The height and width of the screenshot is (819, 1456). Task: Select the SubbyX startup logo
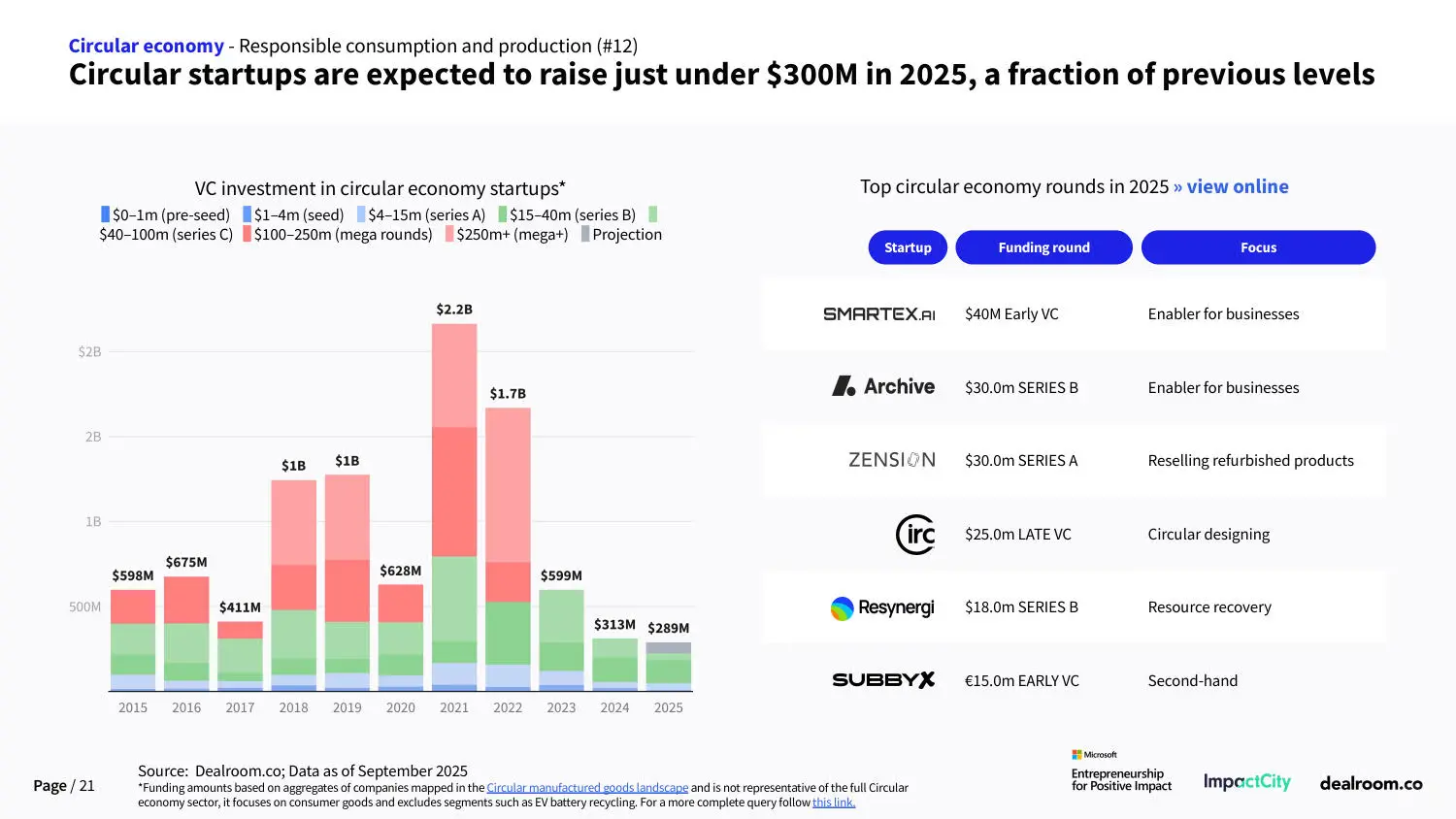point(883,680)
